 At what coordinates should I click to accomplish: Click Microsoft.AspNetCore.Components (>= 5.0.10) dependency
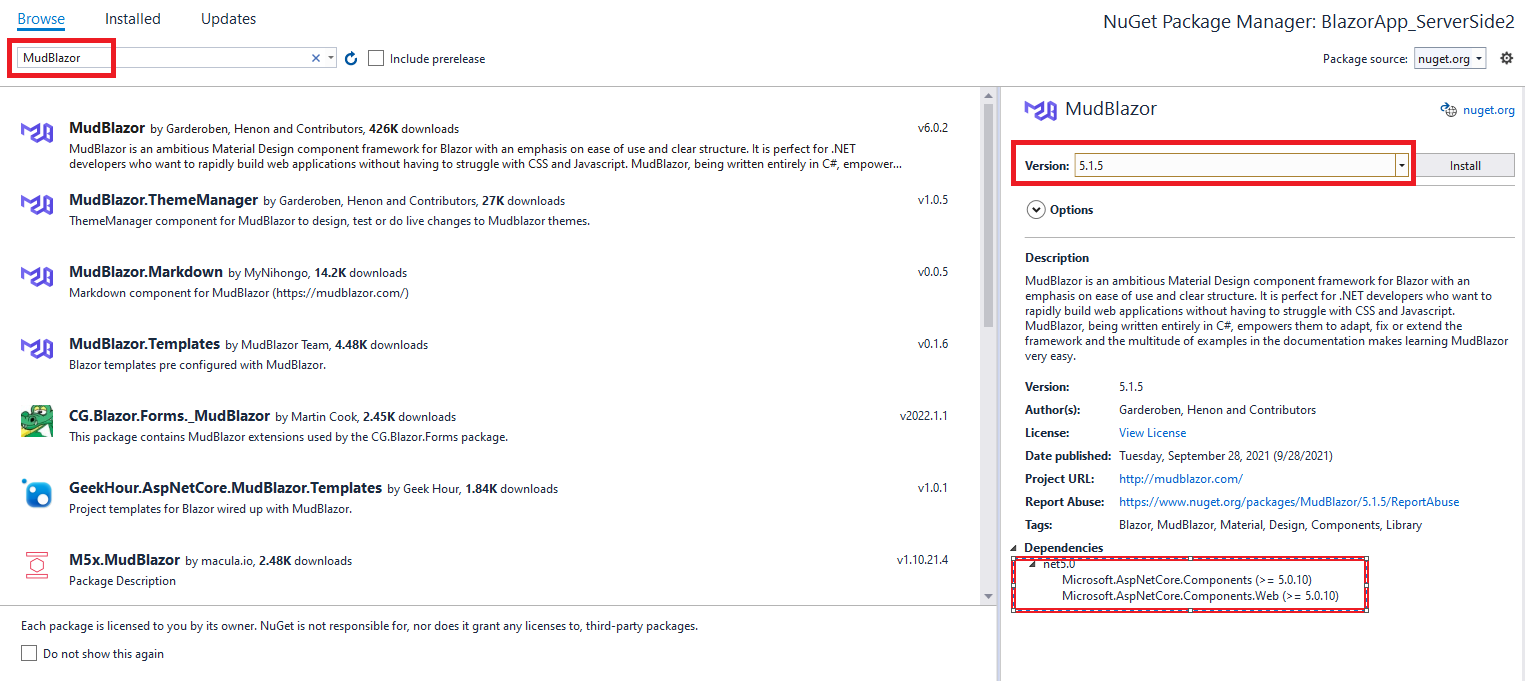click(x=1187, y=580)
